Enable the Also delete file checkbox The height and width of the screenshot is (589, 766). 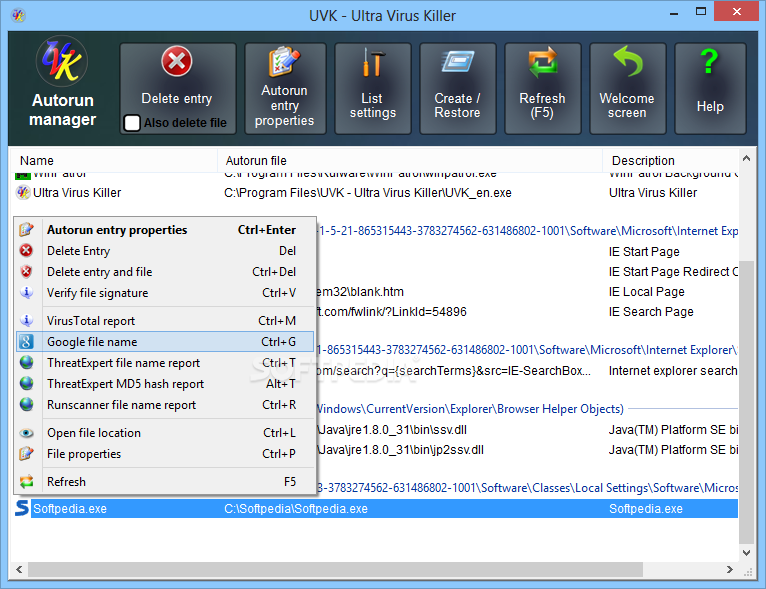click(x=132, y=123)
